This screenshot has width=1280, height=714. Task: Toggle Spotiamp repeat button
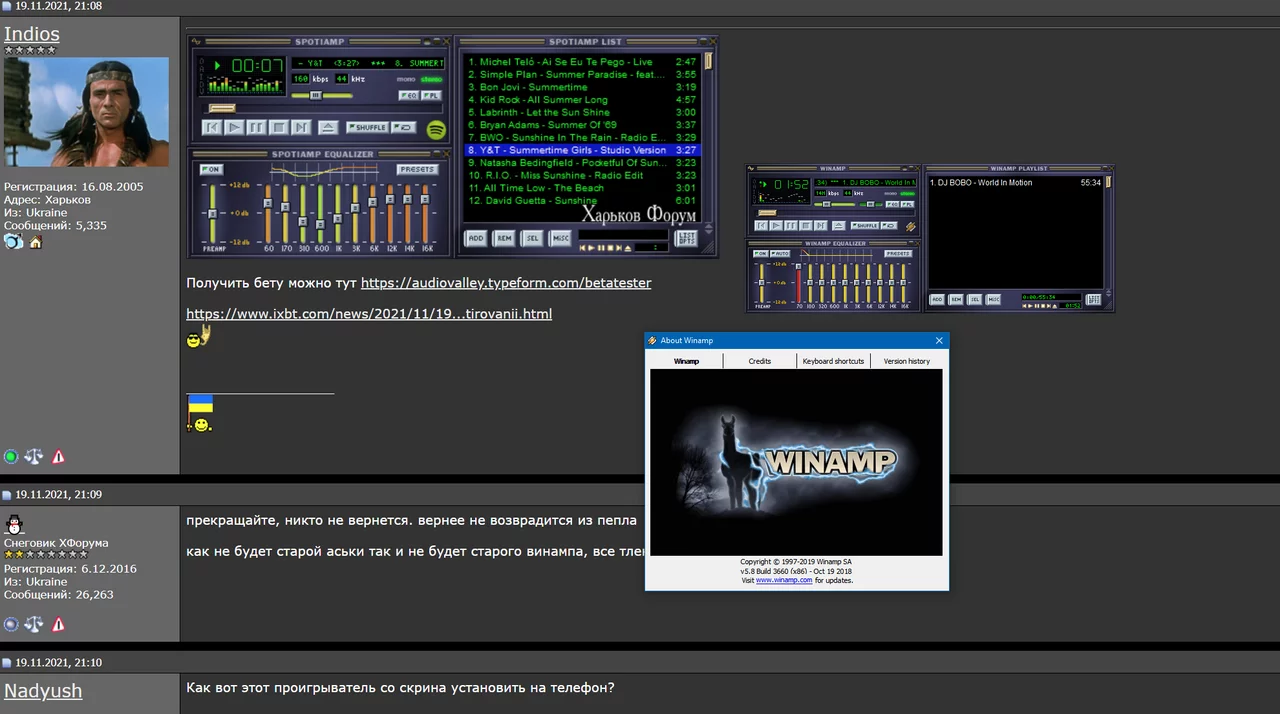point(403,127)
